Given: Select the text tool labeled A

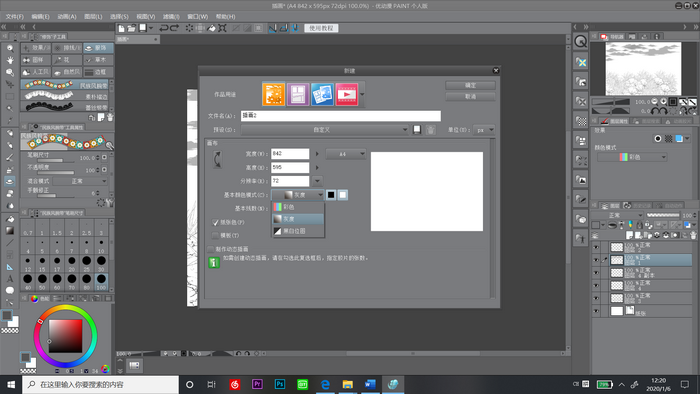Looking at the screenshot, I should (10, 278).
